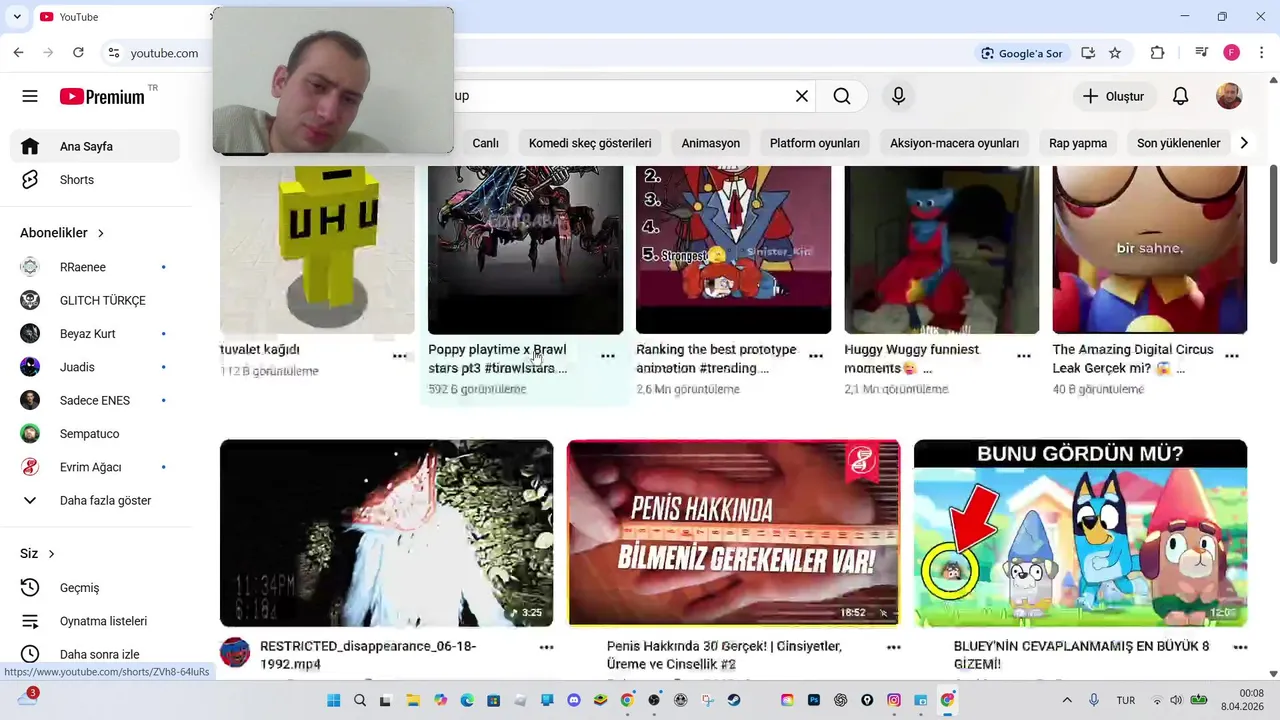
Task: Open Instagram from the taskbar
Action: point(894,700)
